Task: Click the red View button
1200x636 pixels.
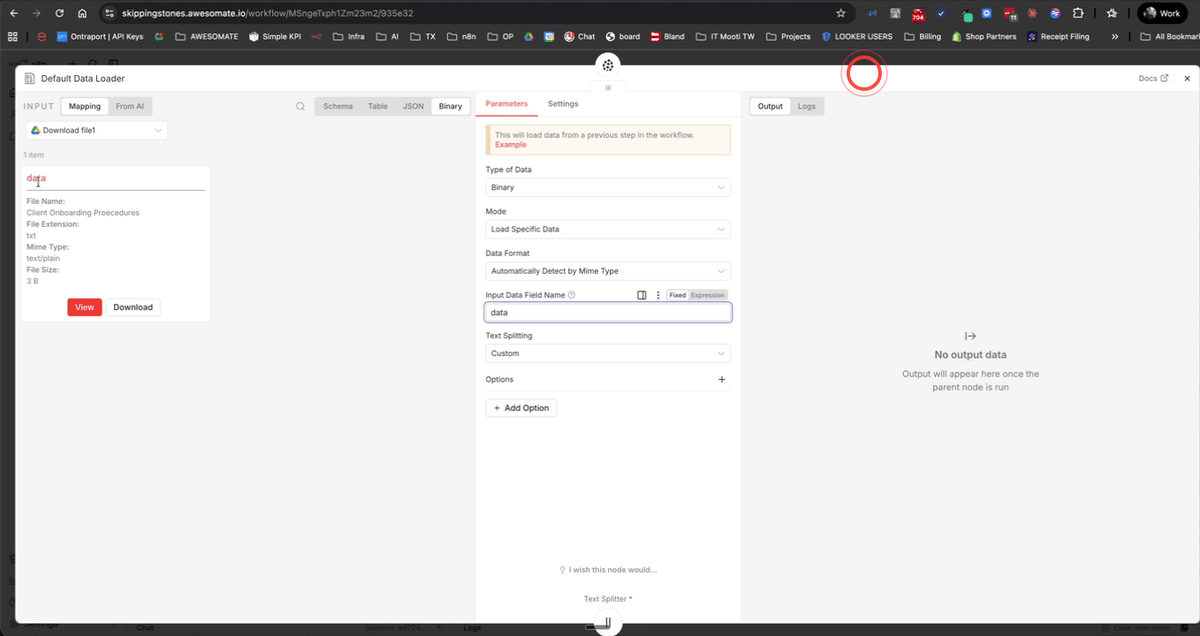Action: click(85, 307)
